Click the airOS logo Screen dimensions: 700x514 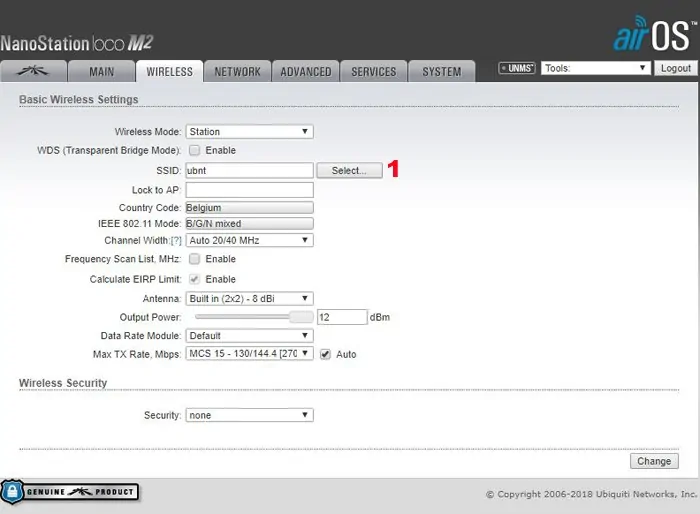point(651,34)
